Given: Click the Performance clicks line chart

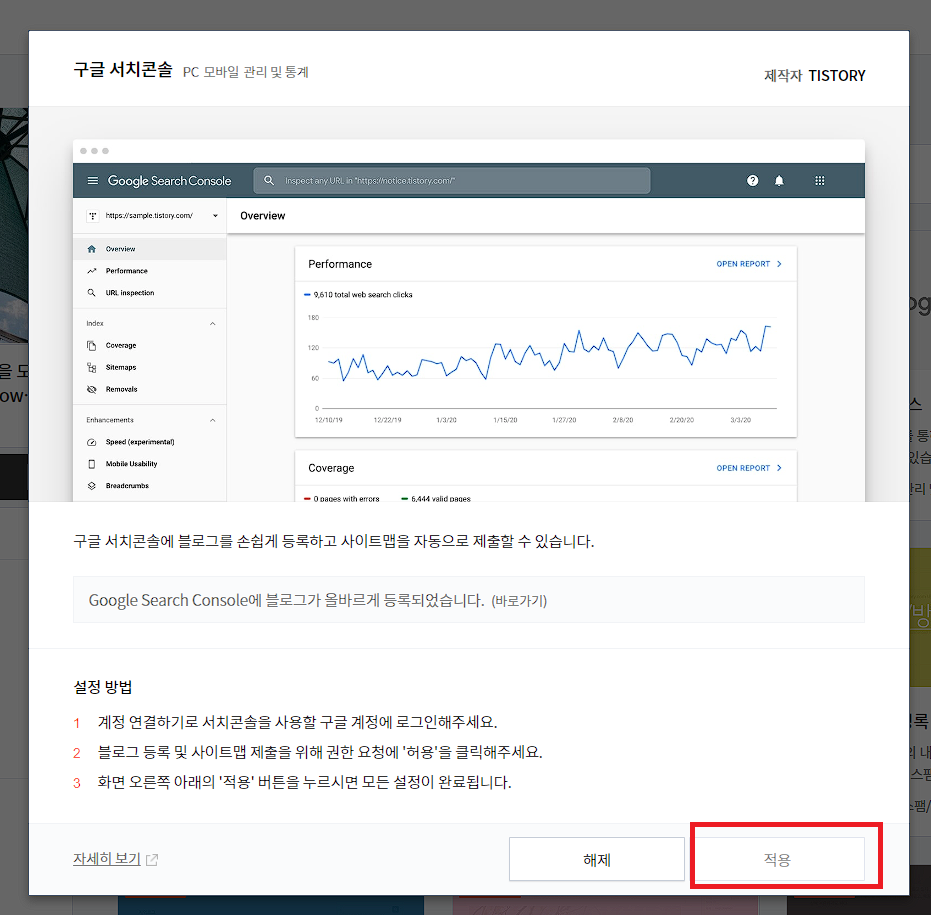Looking at the screenshot, I should point(544,363).
